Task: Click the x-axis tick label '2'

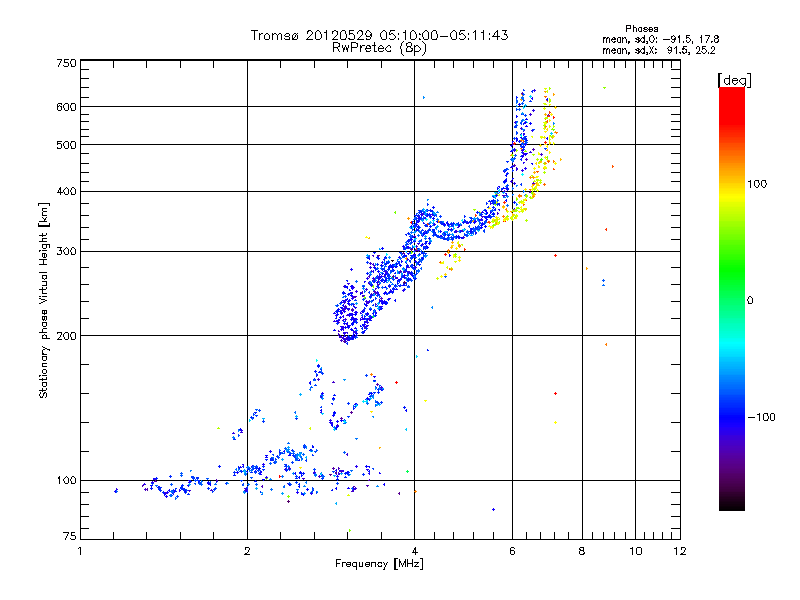Action: [247, 551]
